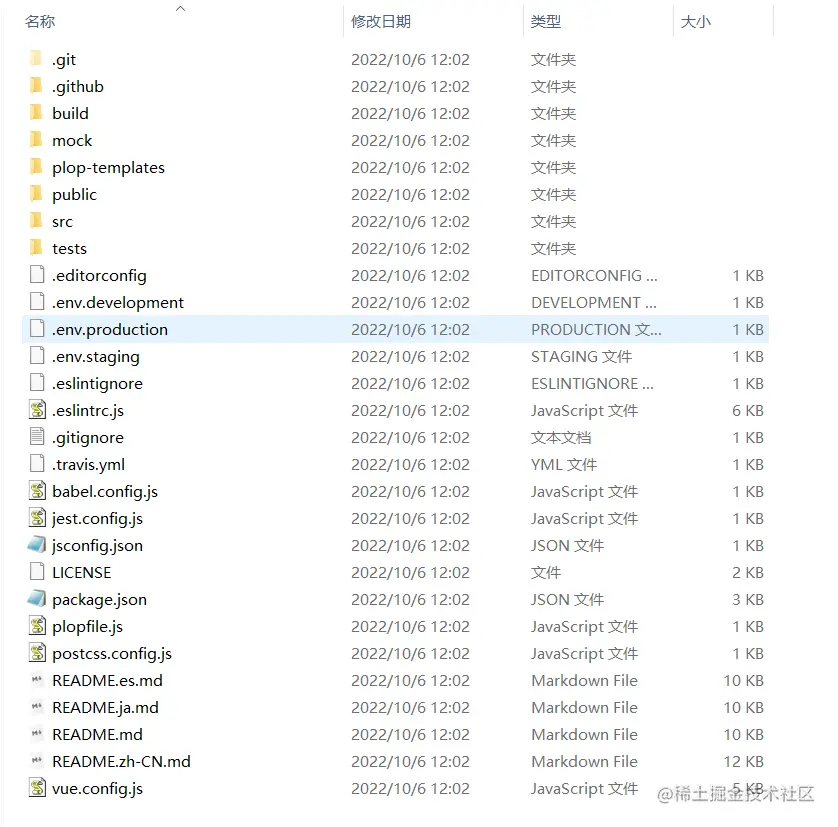Select the vue.config.js file name
This screenshot has width=838, height=827.
97,789
